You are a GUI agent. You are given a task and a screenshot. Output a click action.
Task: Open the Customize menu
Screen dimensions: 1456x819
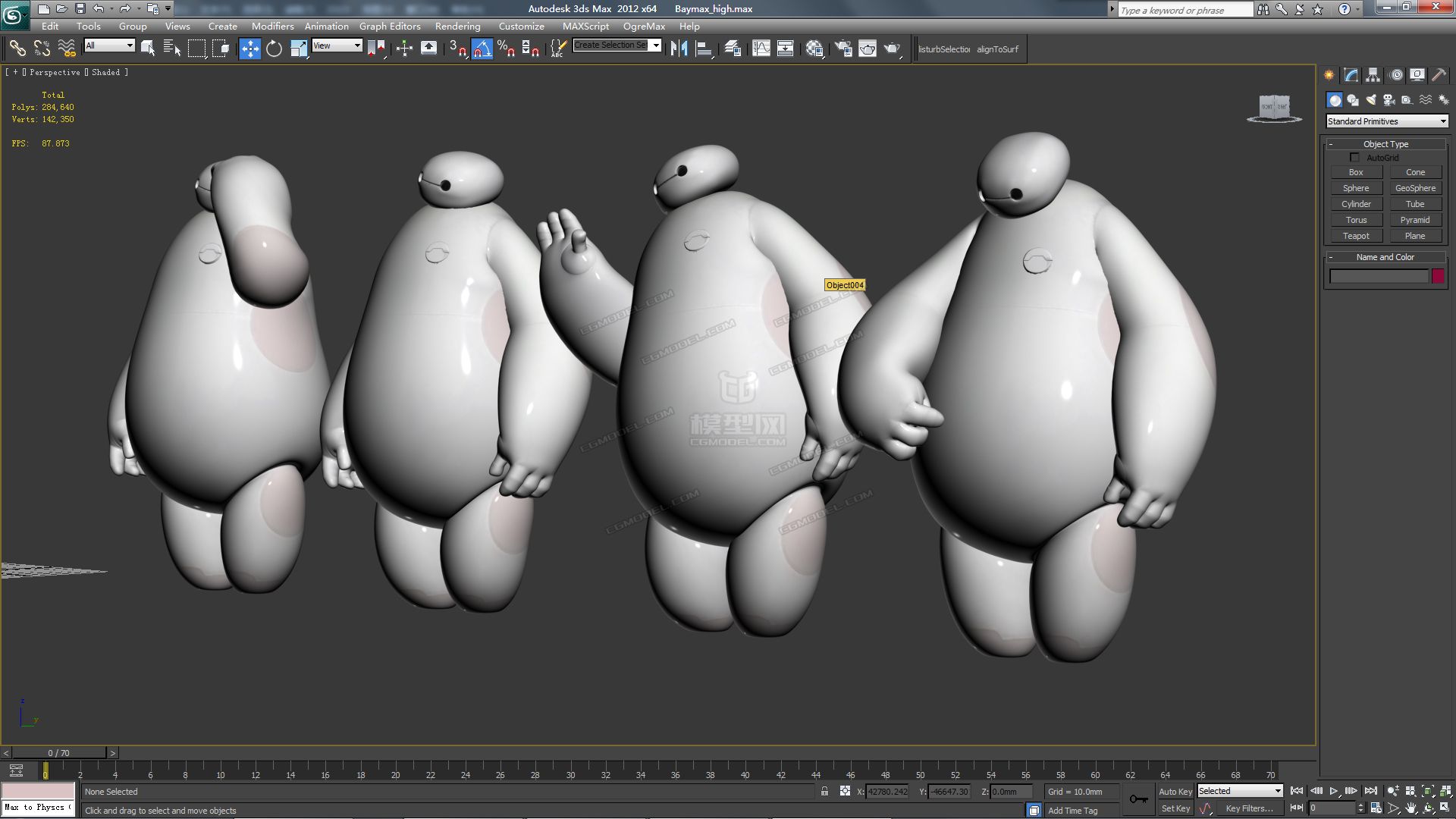[x=521, y=27]
